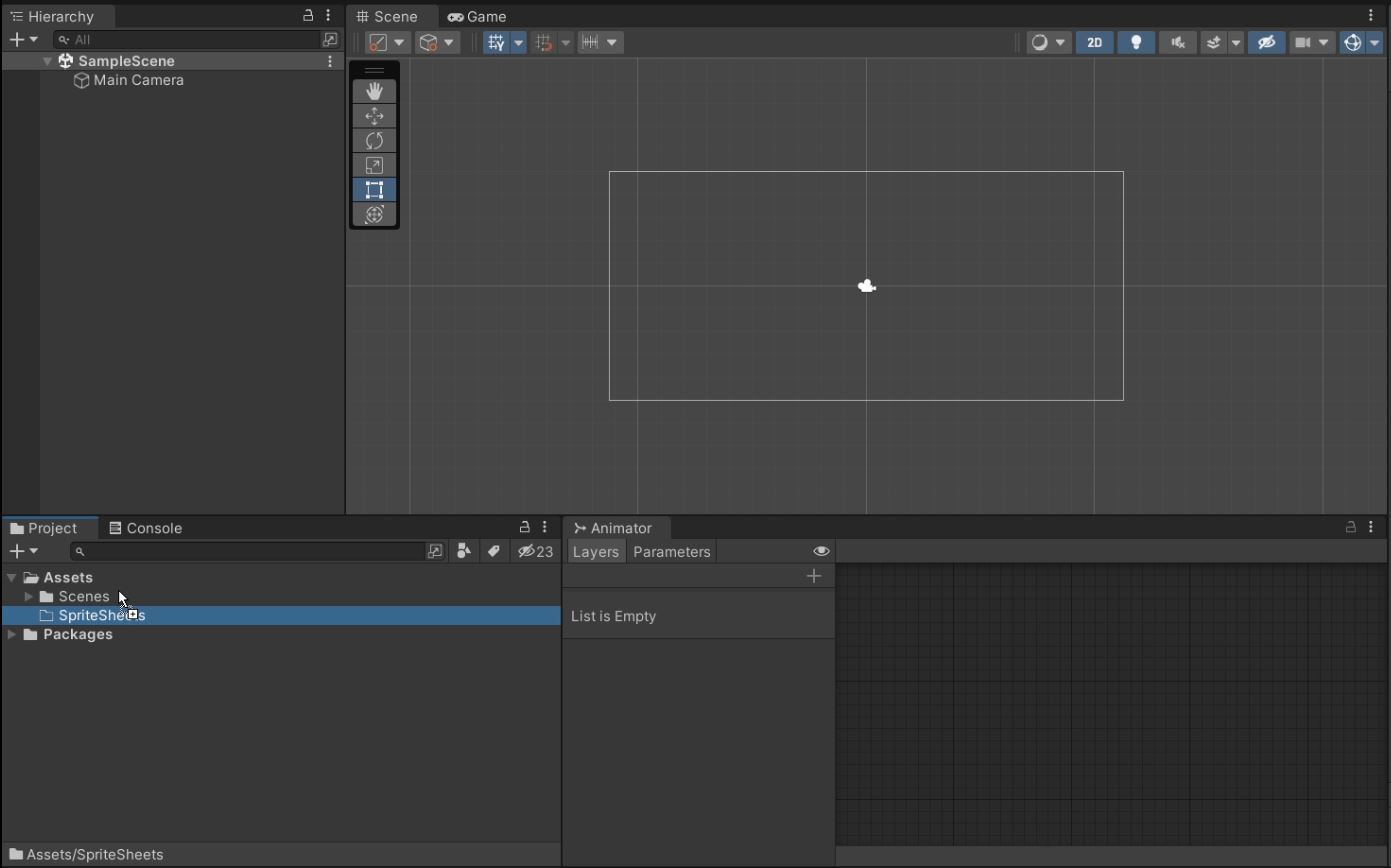Open the Console tab
This screenshot has width=1391, height=868.
146,528
